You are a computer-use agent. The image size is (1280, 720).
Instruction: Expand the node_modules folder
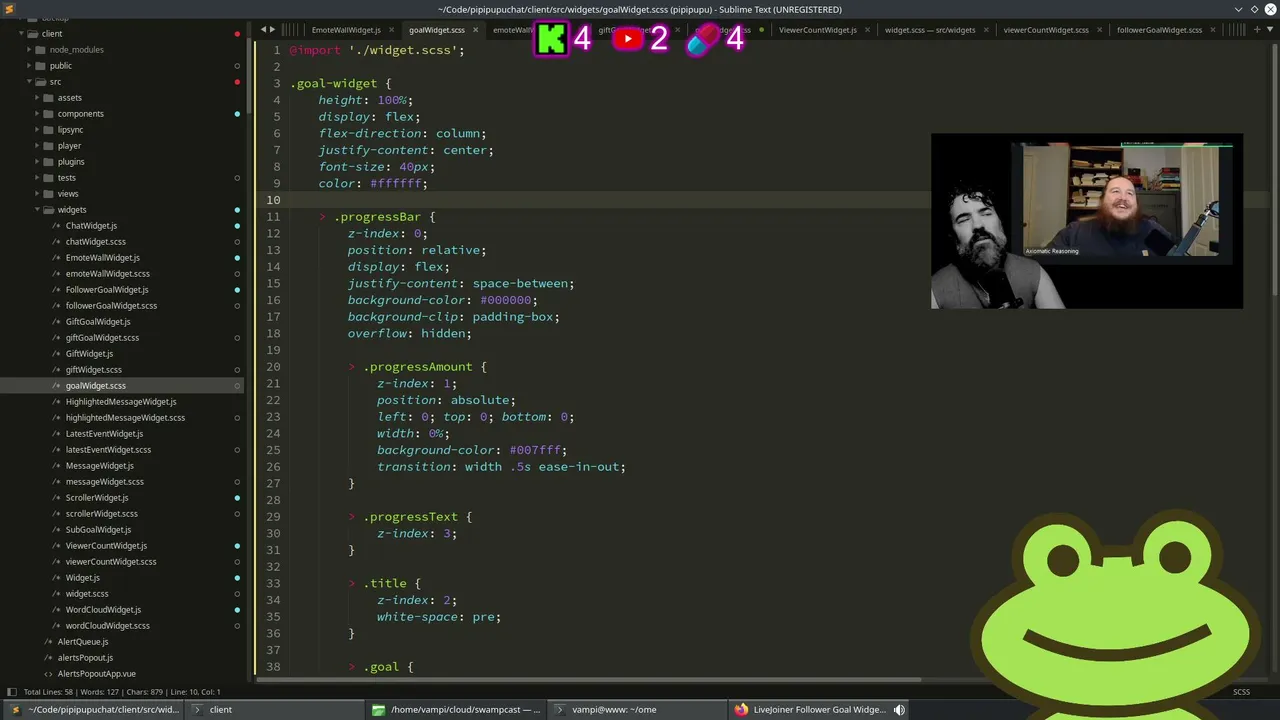pos(30,50)
